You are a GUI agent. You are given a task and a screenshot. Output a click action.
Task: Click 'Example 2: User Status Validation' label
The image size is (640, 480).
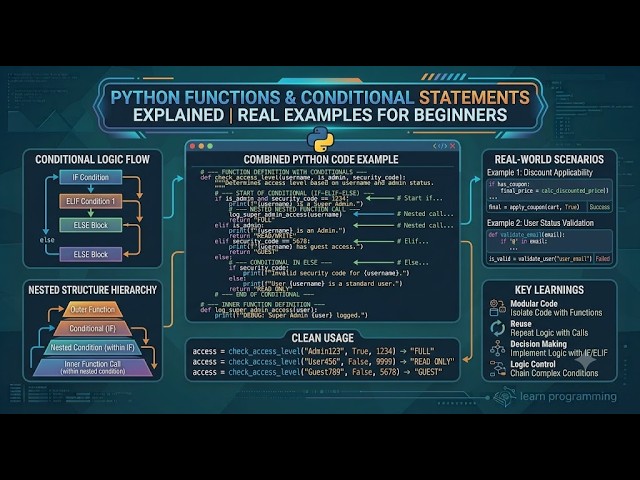(540, 223)
